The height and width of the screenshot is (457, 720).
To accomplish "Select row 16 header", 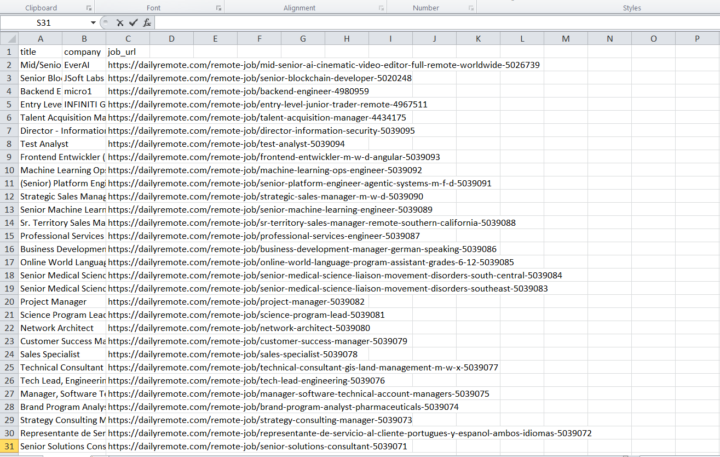I will (9, 249).
